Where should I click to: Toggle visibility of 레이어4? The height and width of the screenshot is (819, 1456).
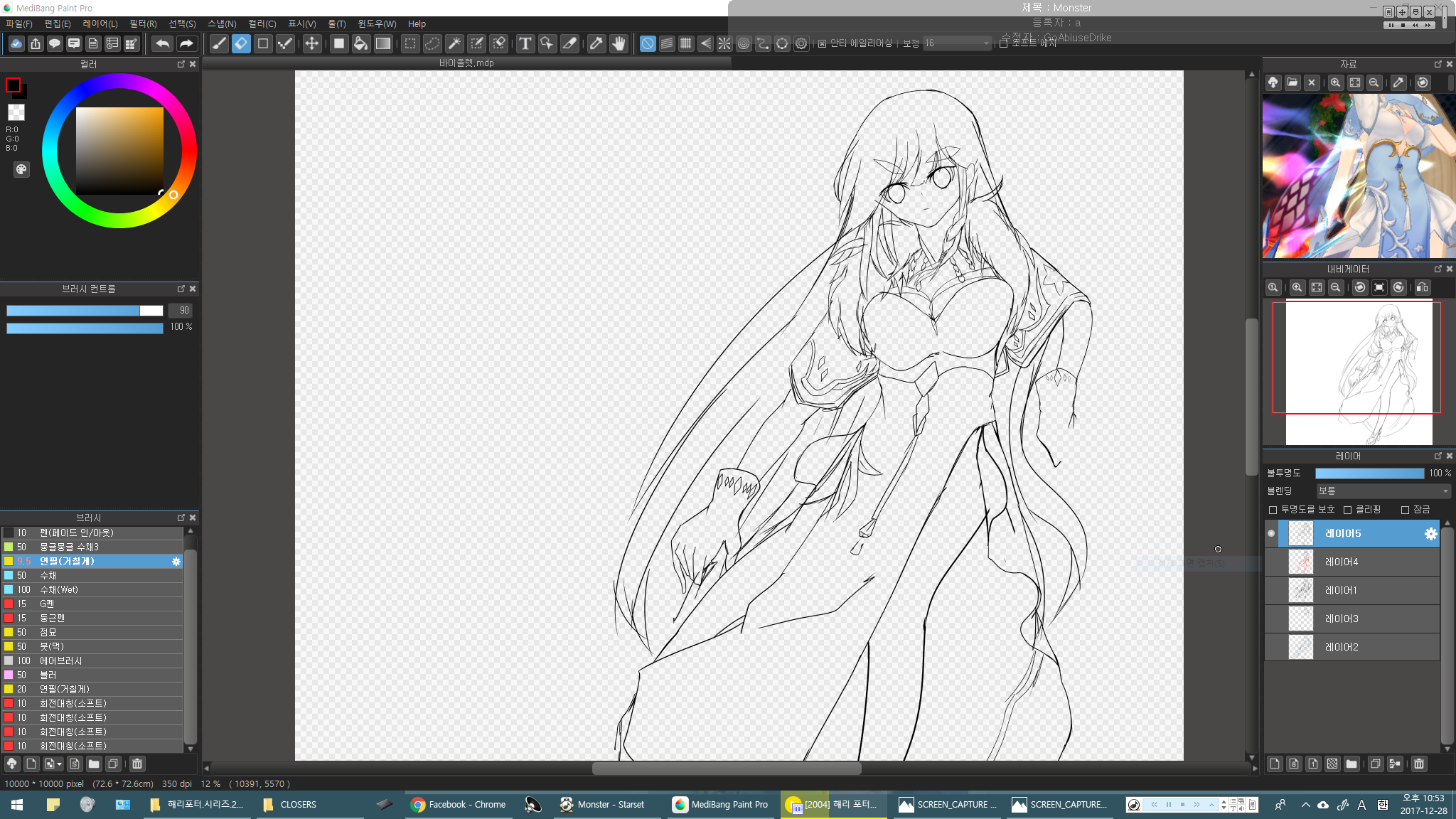(1271, 562)
